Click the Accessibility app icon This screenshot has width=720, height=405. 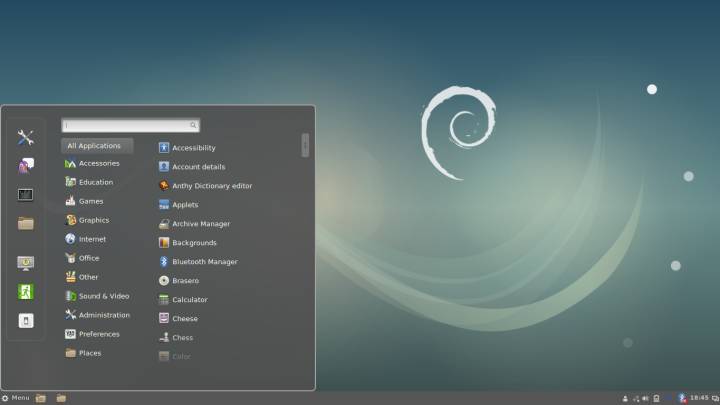(x=164, y=147)
